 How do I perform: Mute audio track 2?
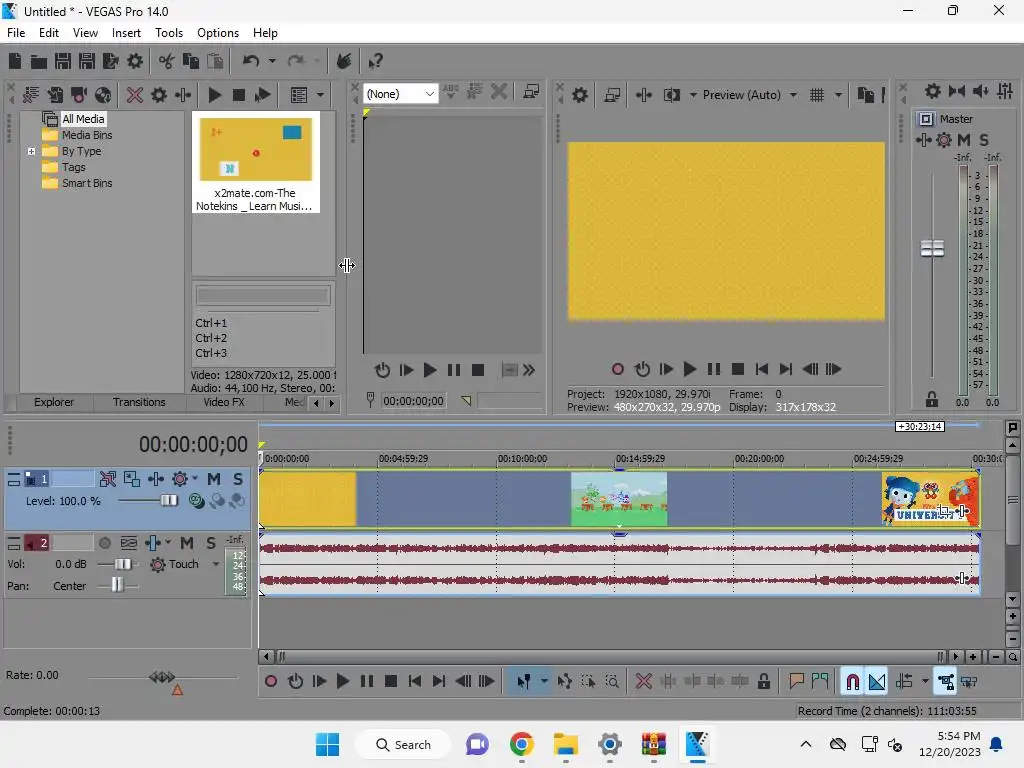coord(187,543)
